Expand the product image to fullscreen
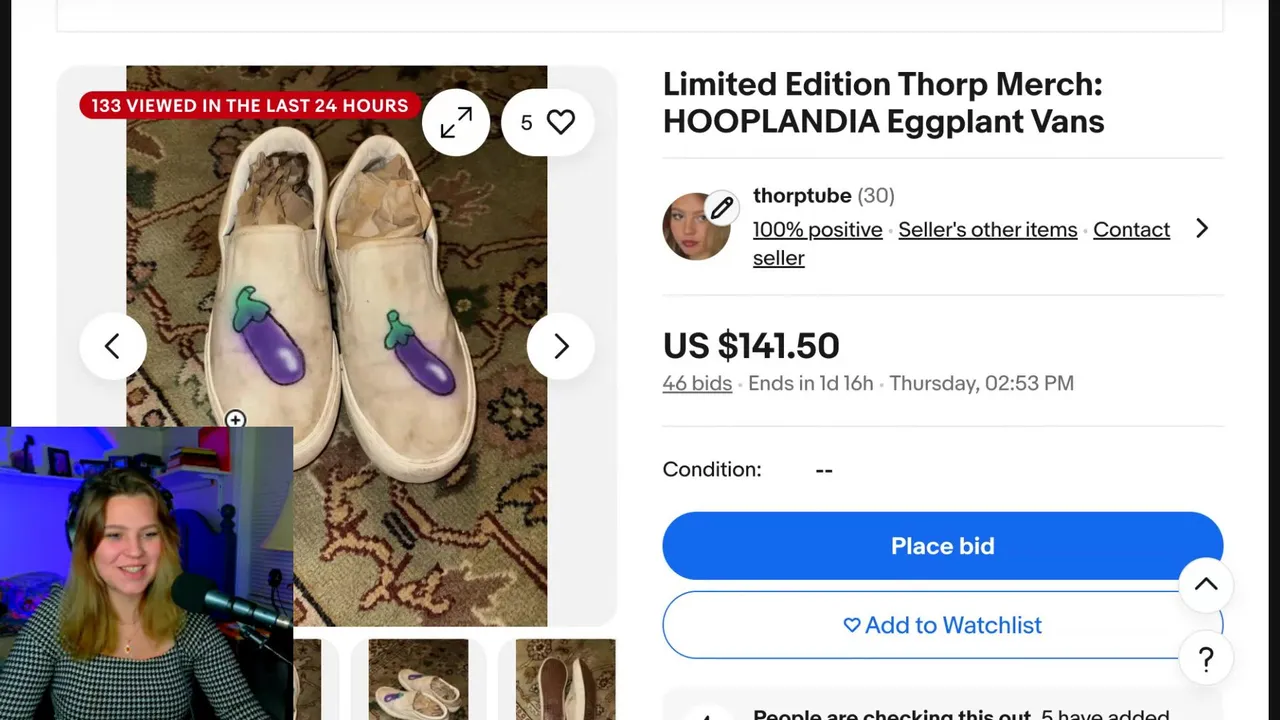 coord(456,122)
